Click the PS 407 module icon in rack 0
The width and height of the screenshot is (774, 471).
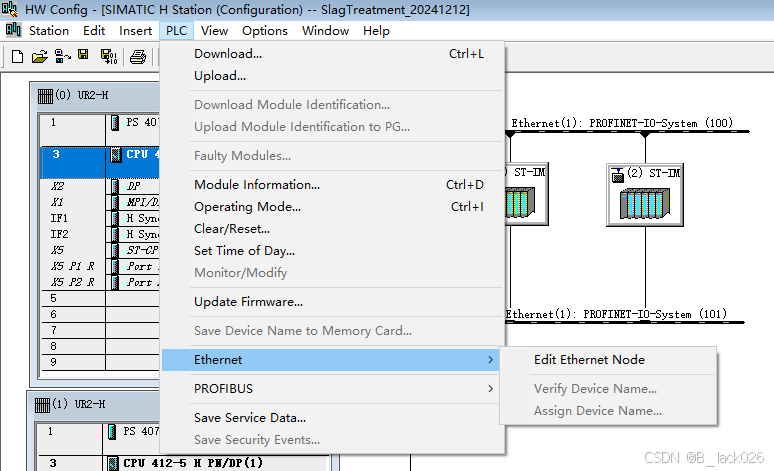(x=115, y=123)
